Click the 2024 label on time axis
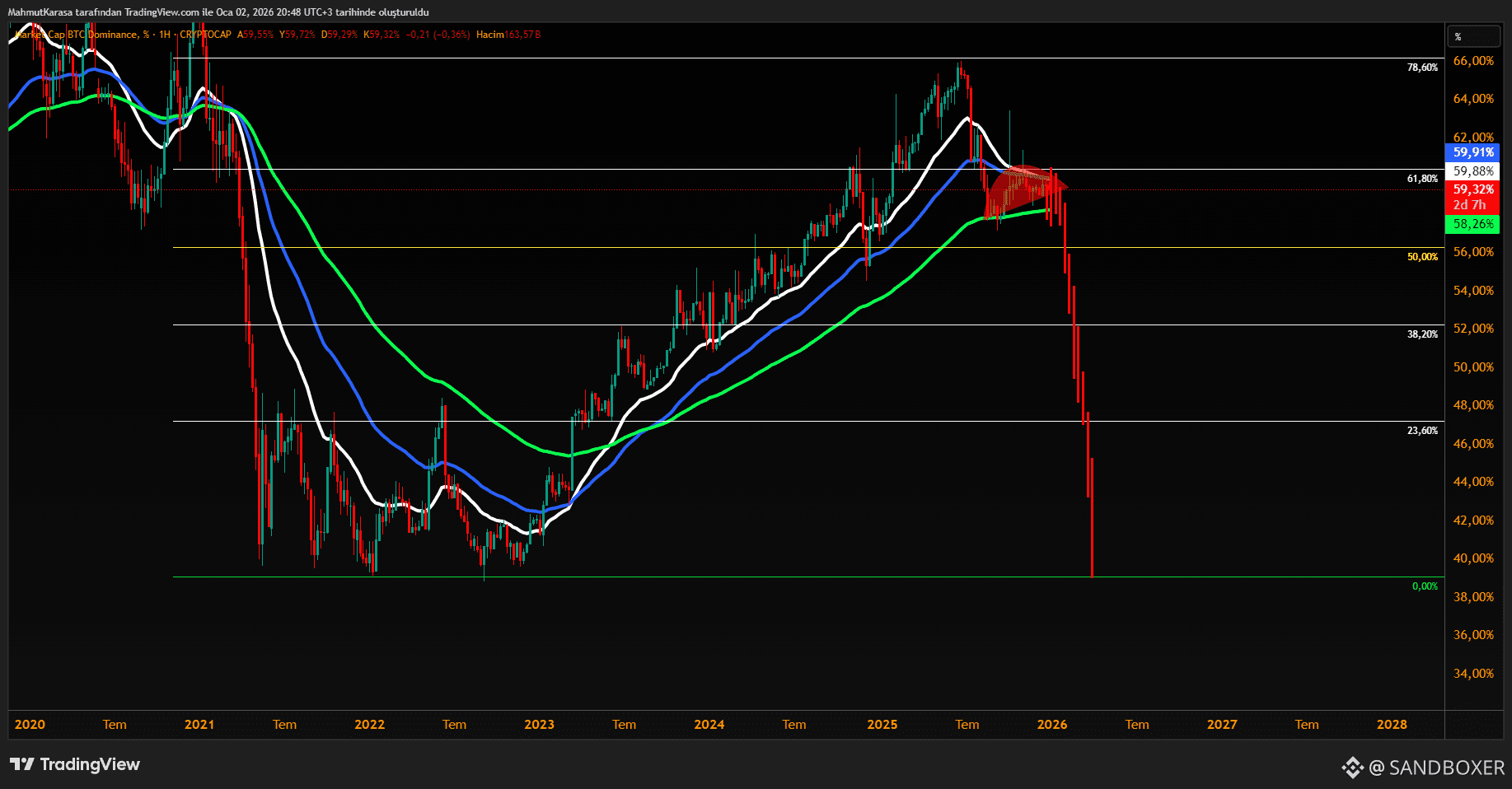The width and height of the screenshot is (1512, 789). [x=709, y=725]
